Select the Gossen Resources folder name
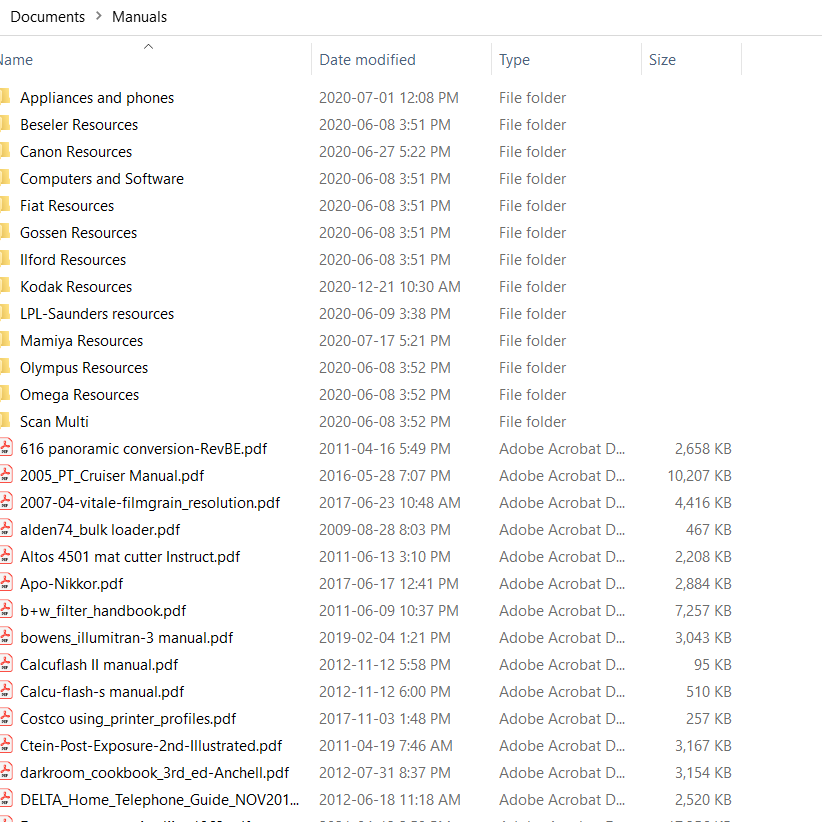Screen dimensions: 822x828 coord(79,232)
